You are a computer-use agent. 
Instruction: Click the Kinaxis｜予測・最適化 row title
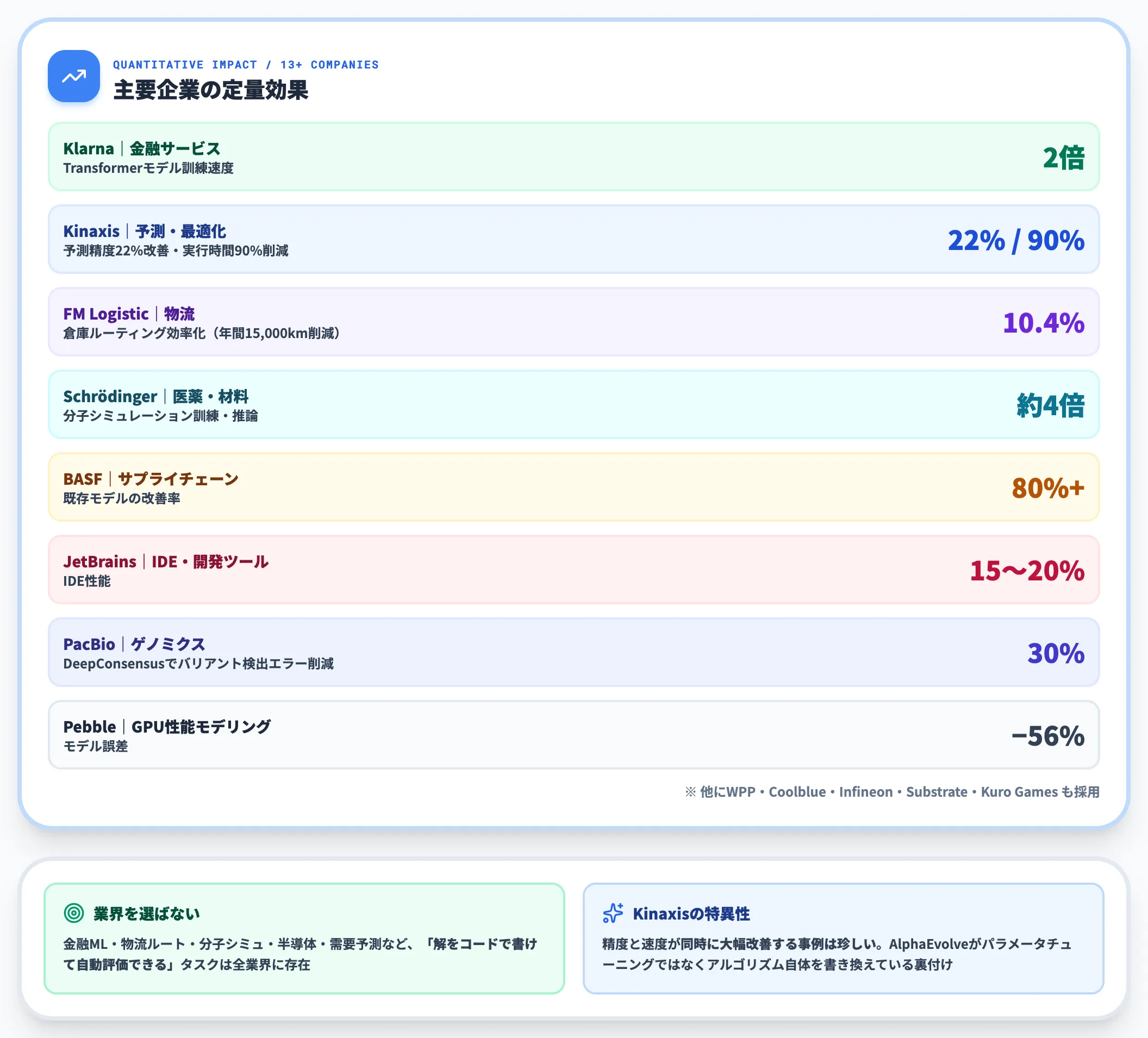pyautogui.click(x=145, y=231)
